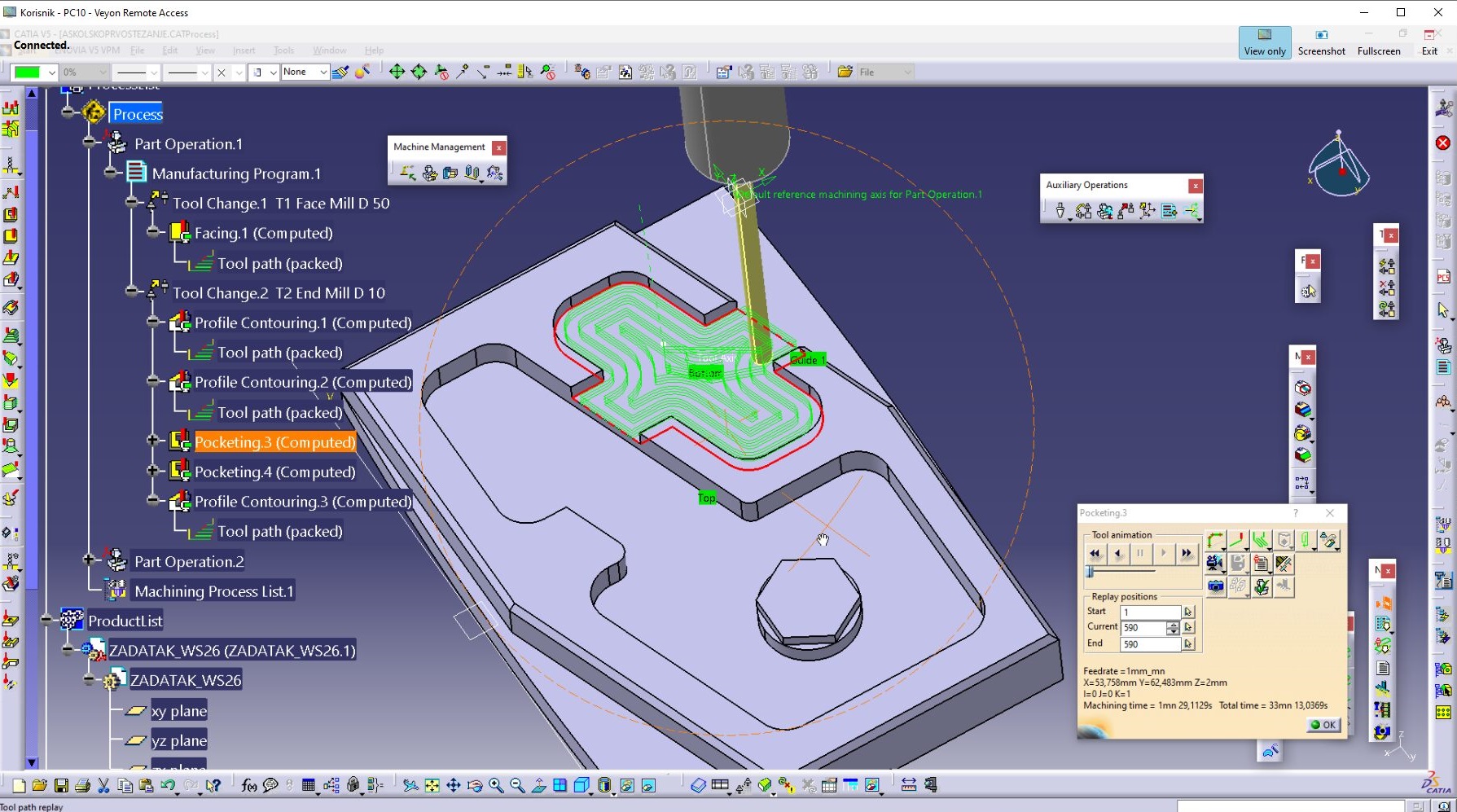Click the video camera icon in Pocketing.3
This screenshot has width=1457, height=812.
pos(1214,563)
